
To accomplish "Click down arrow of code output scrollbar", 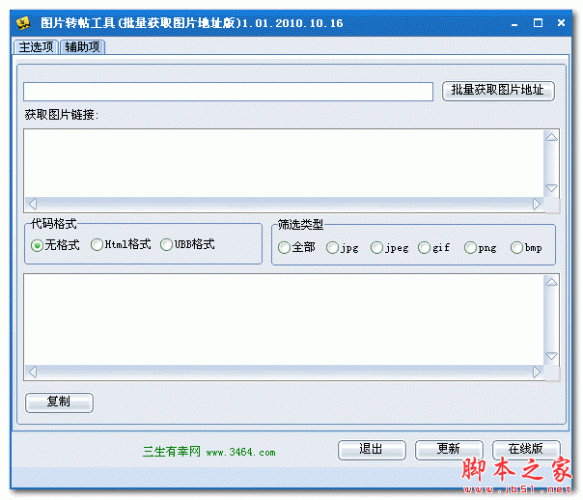I will (551, 356).
